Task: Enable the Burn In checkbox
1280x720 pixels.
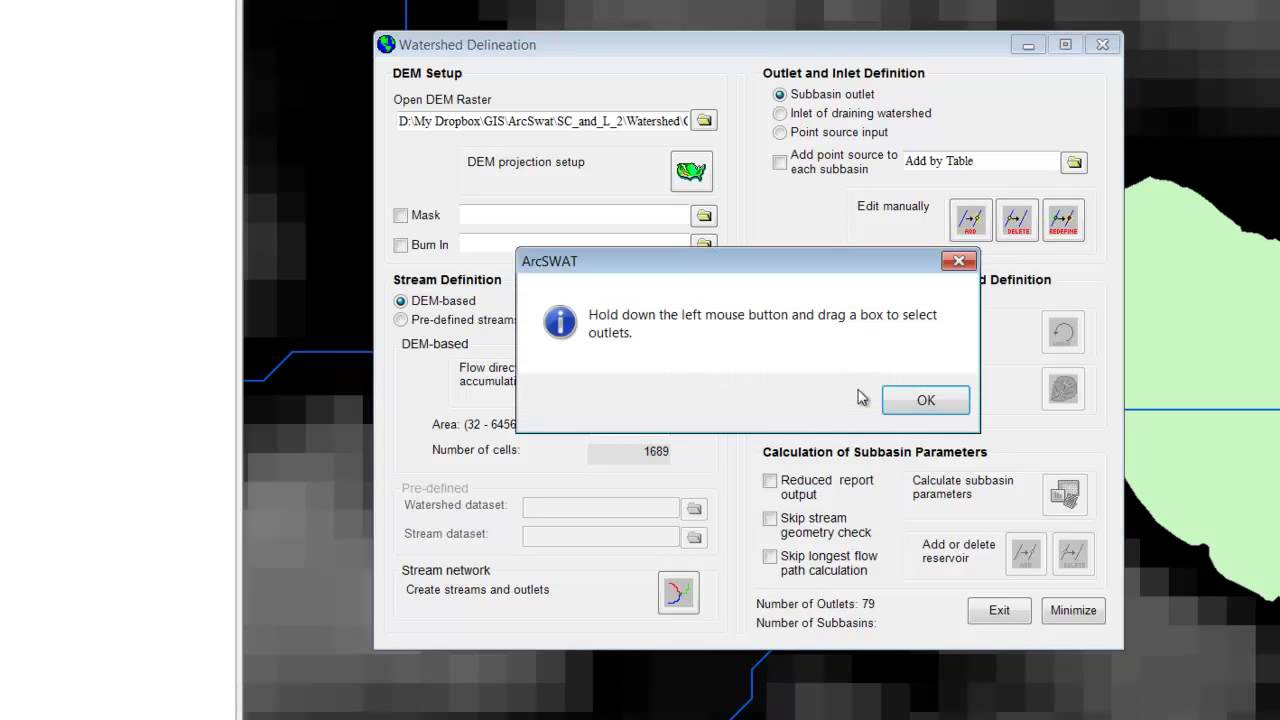Action: tap(401, 245)
